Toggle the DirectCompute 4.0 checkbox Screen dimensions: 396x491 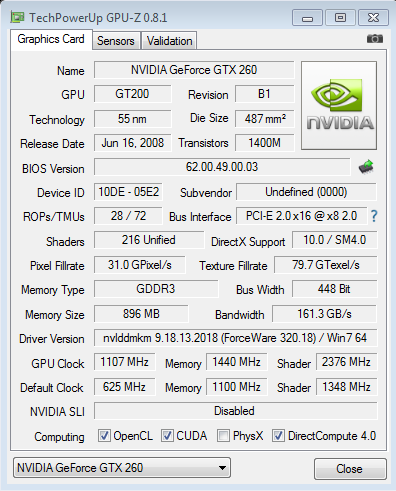coord(278,436)
